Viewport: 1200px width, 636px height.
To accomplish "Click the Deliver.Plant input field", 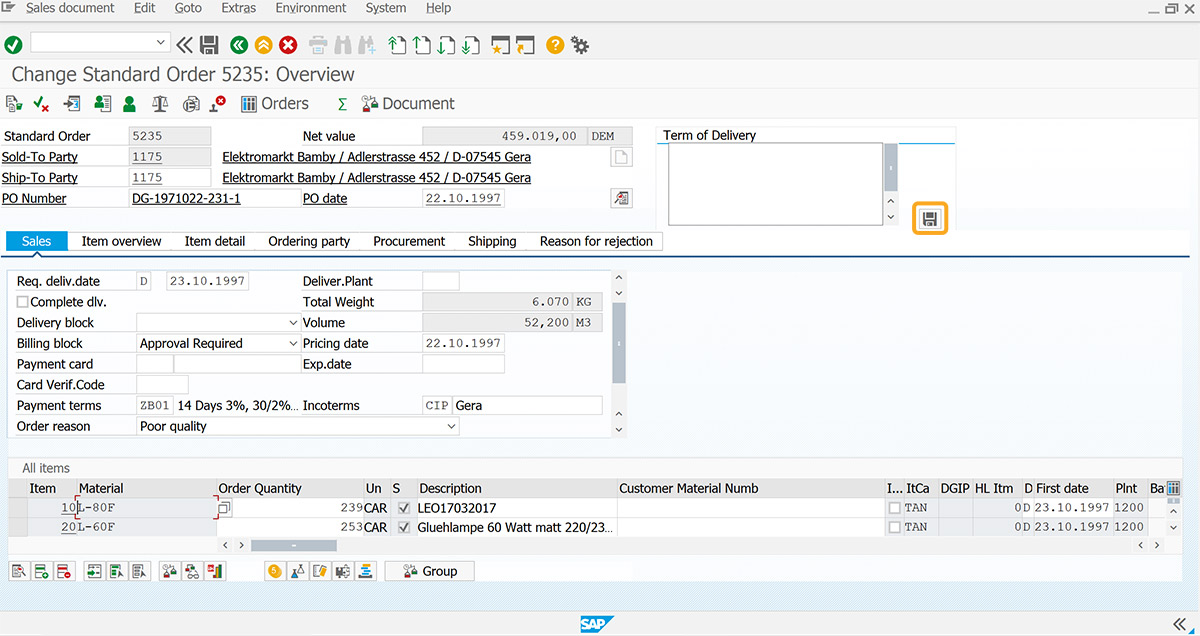I will 441,282.
